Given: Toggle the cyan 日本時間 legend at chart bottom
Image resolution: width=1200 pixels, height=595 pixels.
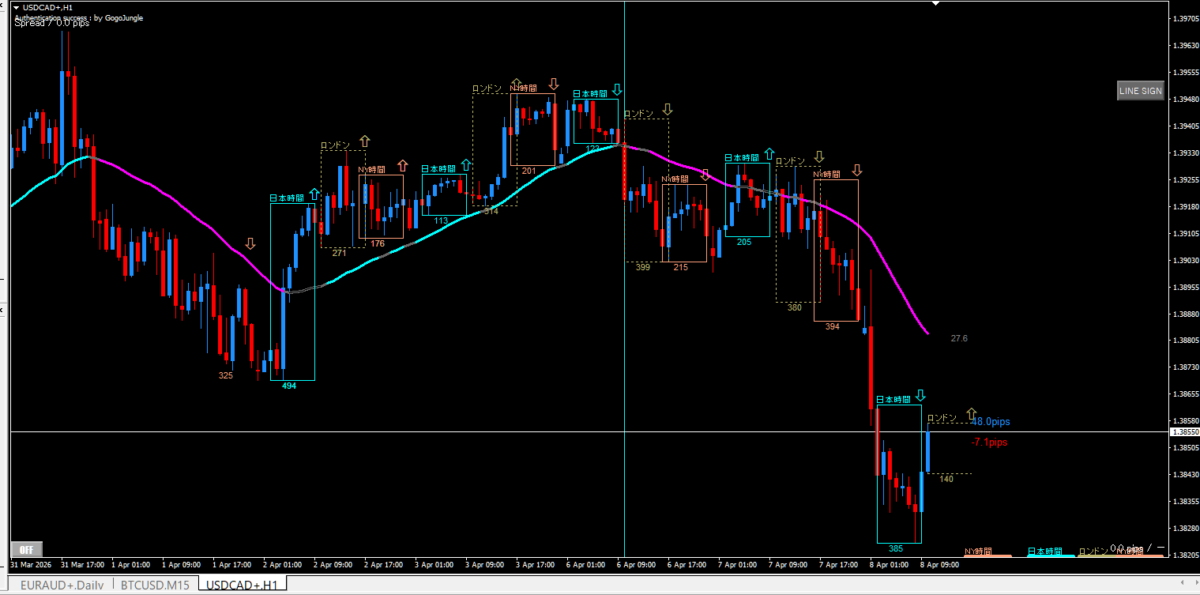Looking at the screenshot, I should 1043,551.
